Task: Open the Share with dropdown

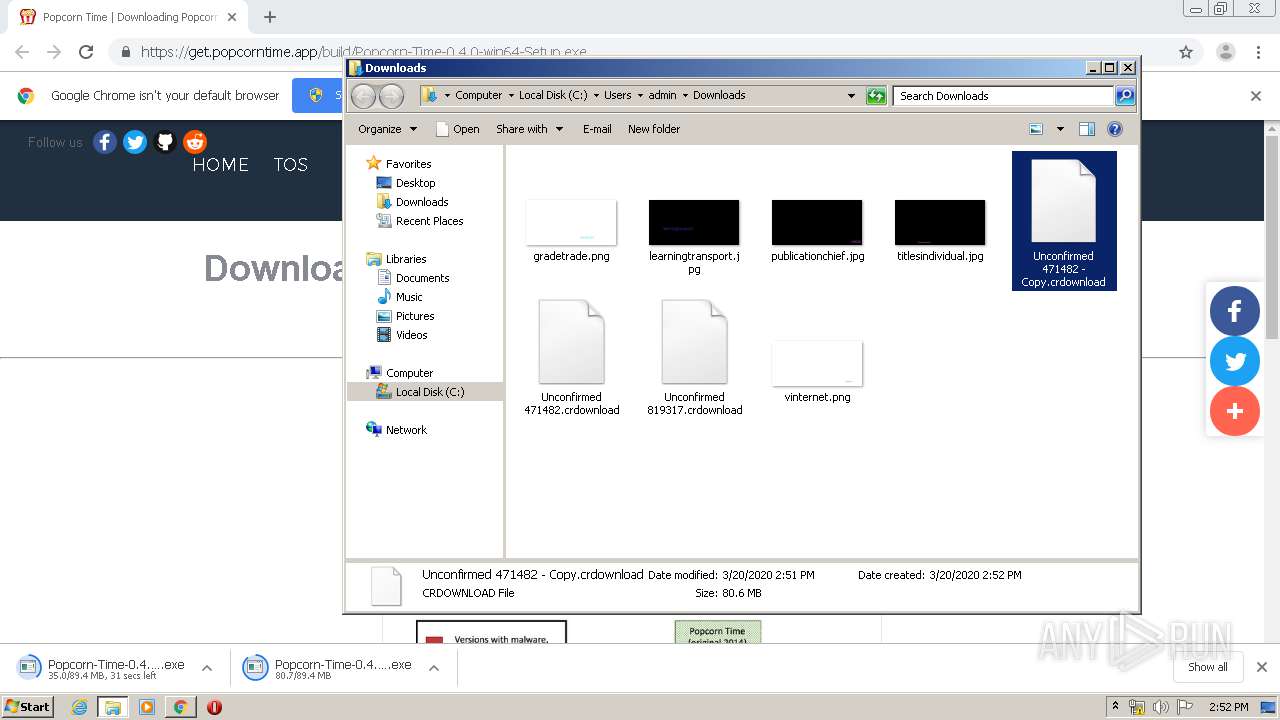Action: (x=530, y=129)
